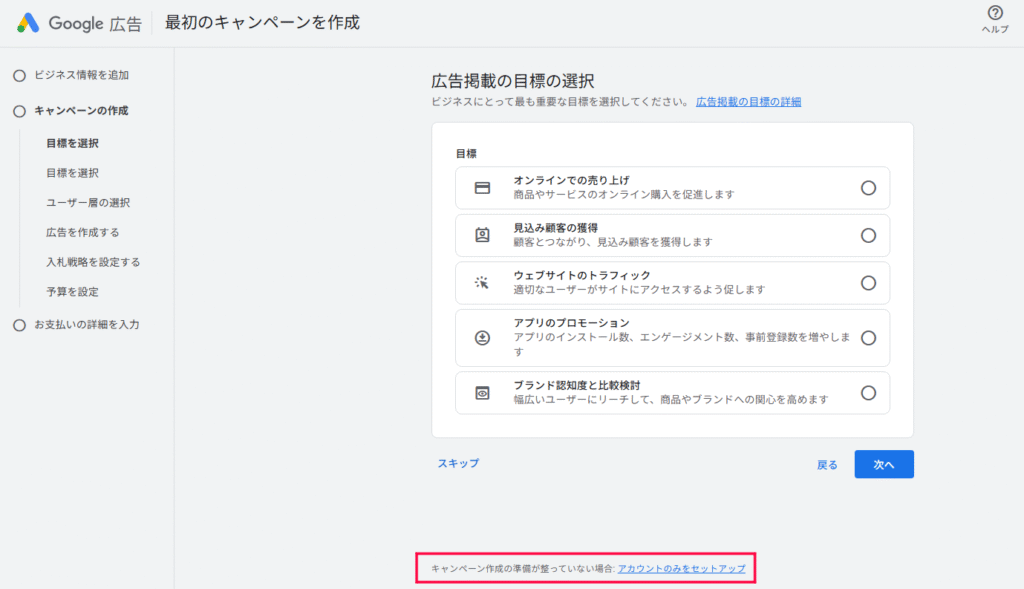Click the step circle next to お支払いの詳細を入力

point(18,324)
